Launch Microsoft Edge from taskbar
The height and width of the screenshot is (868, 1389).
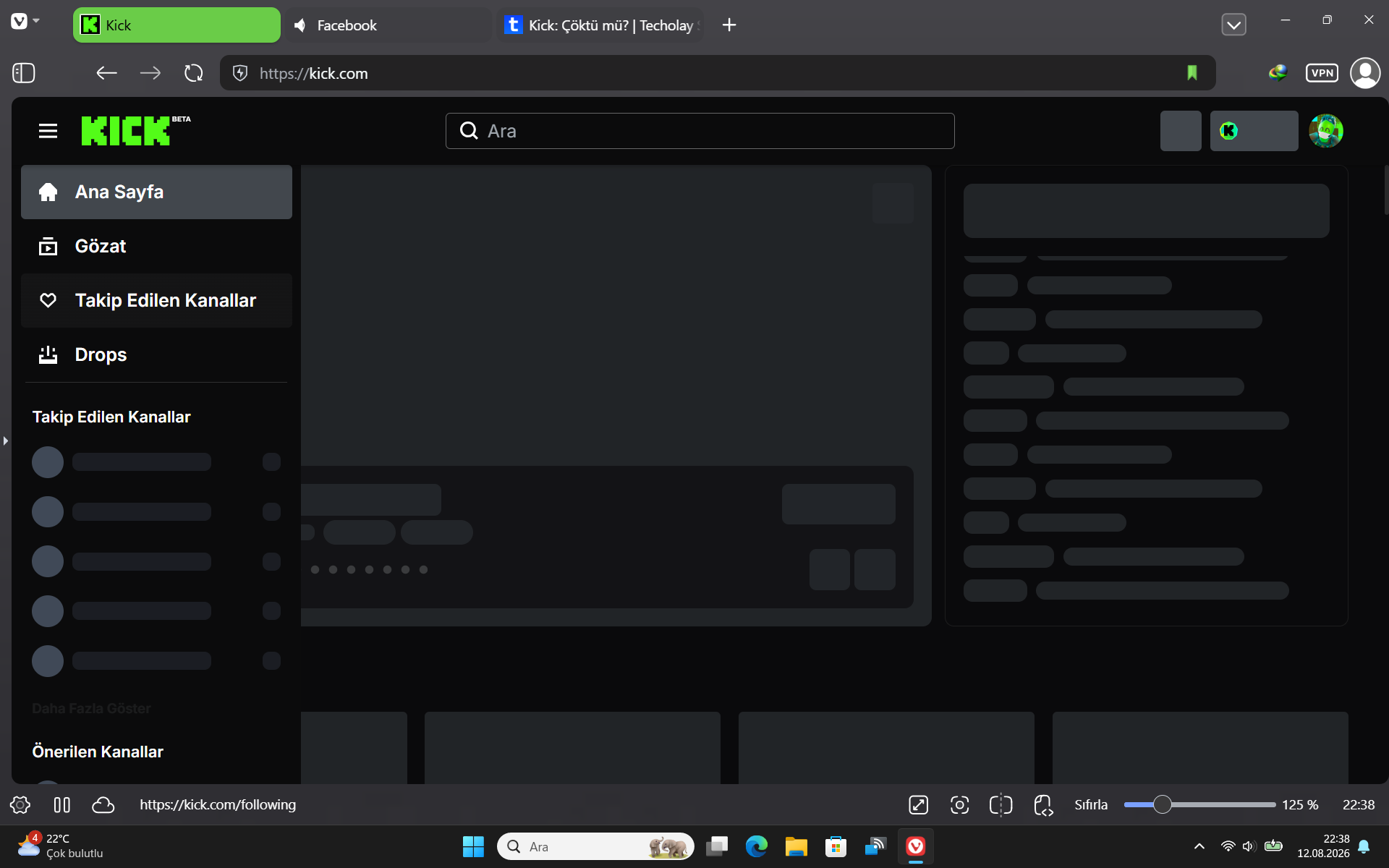point(757,846)
